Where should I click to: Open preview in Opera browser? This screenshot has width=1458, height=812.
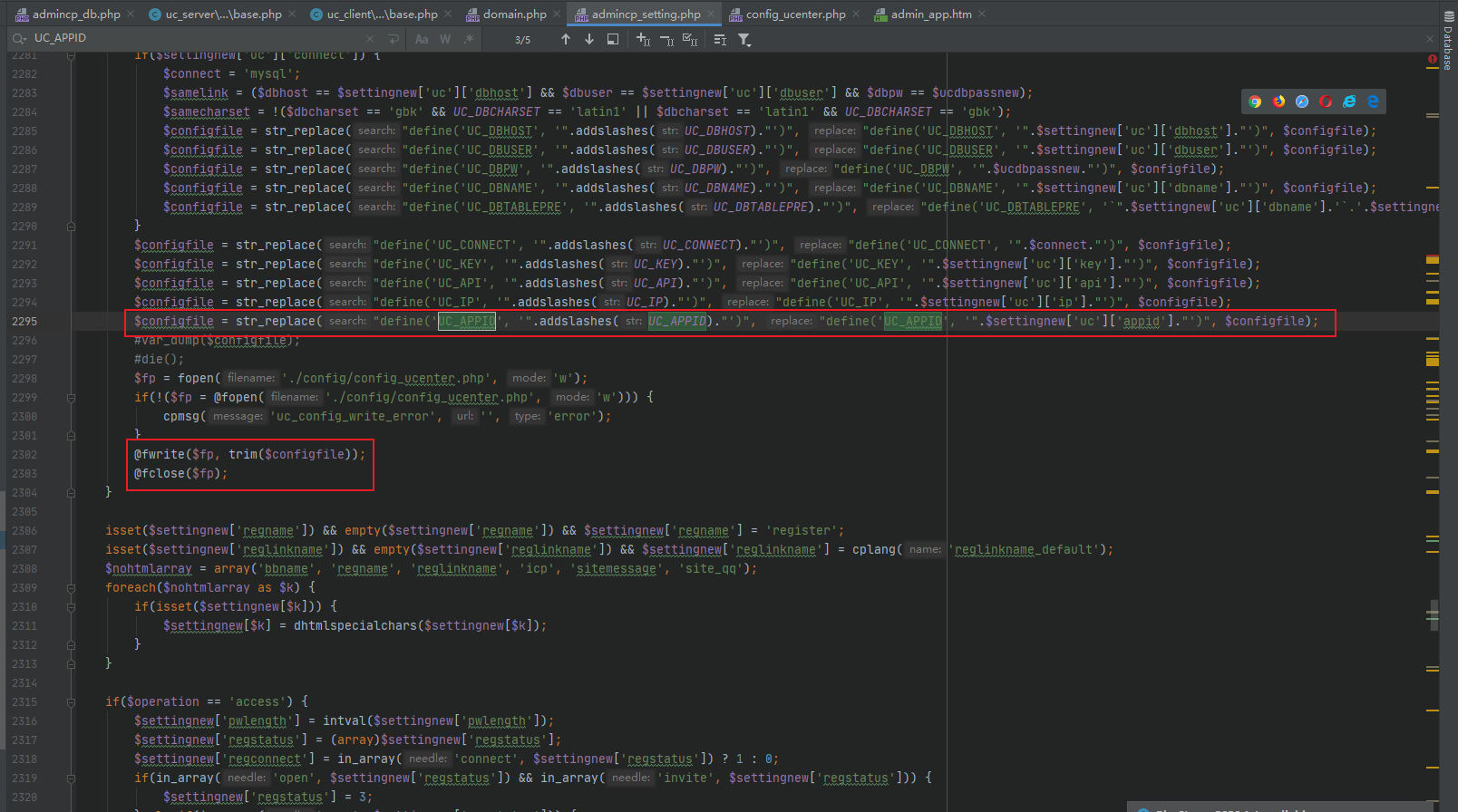click(x=1326, y=101)
